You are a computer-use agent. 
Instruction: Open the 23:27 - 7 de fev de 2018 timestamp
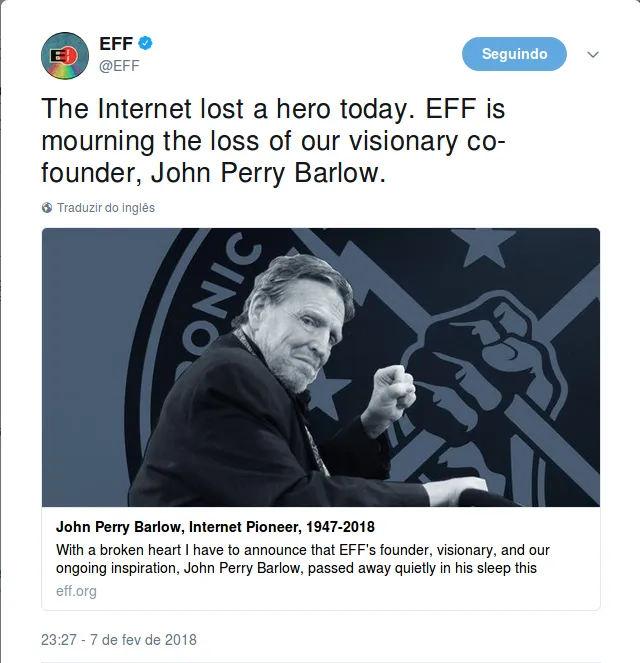click(119, 640)
